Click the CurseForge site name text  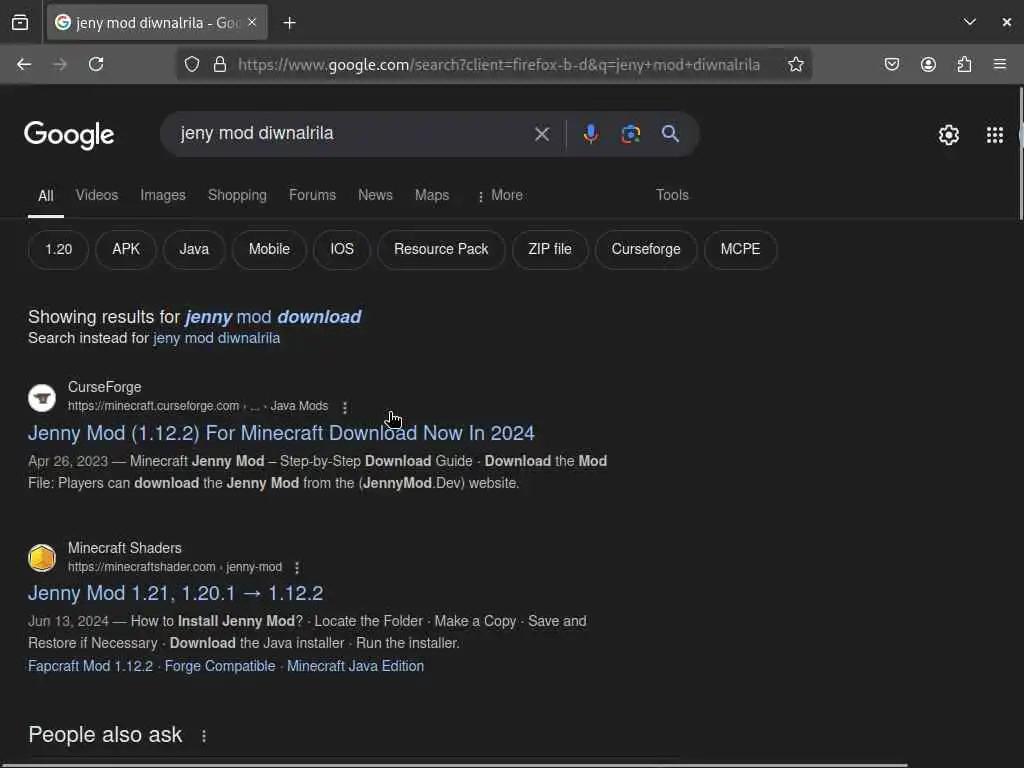pyautogui.click(x=104, y=387)
